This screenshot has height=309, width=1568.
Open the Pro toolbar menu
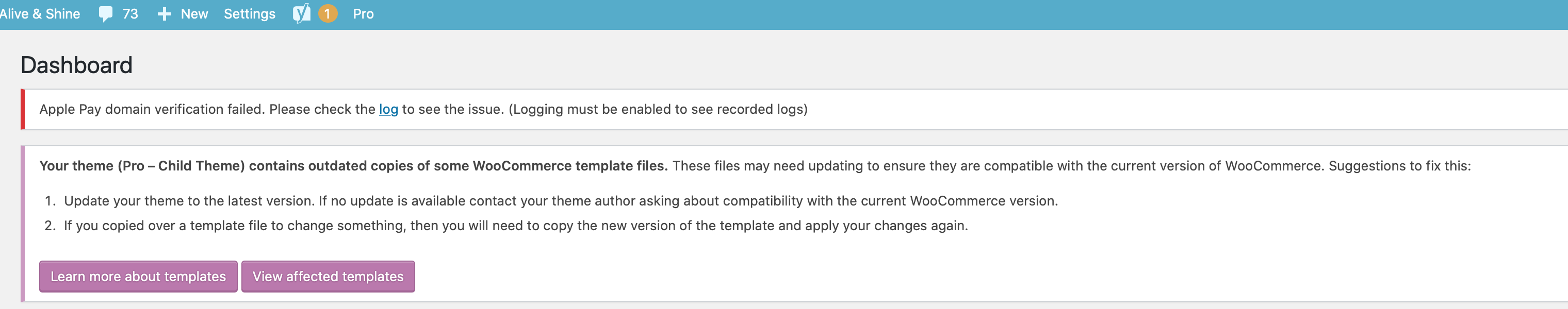point(364,14)
